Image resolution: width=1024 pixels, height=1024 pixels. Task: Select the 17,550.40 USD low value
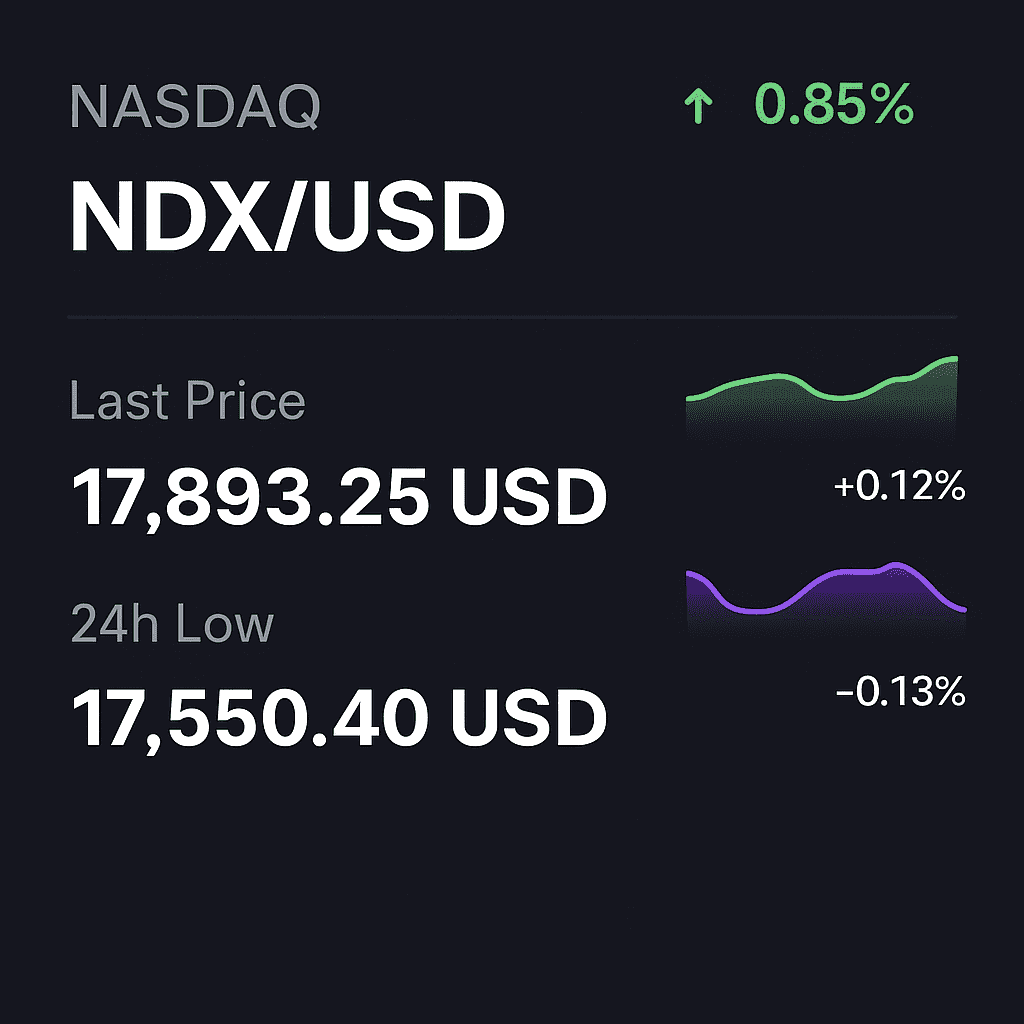pyautogui.click(x=339, y=718)
